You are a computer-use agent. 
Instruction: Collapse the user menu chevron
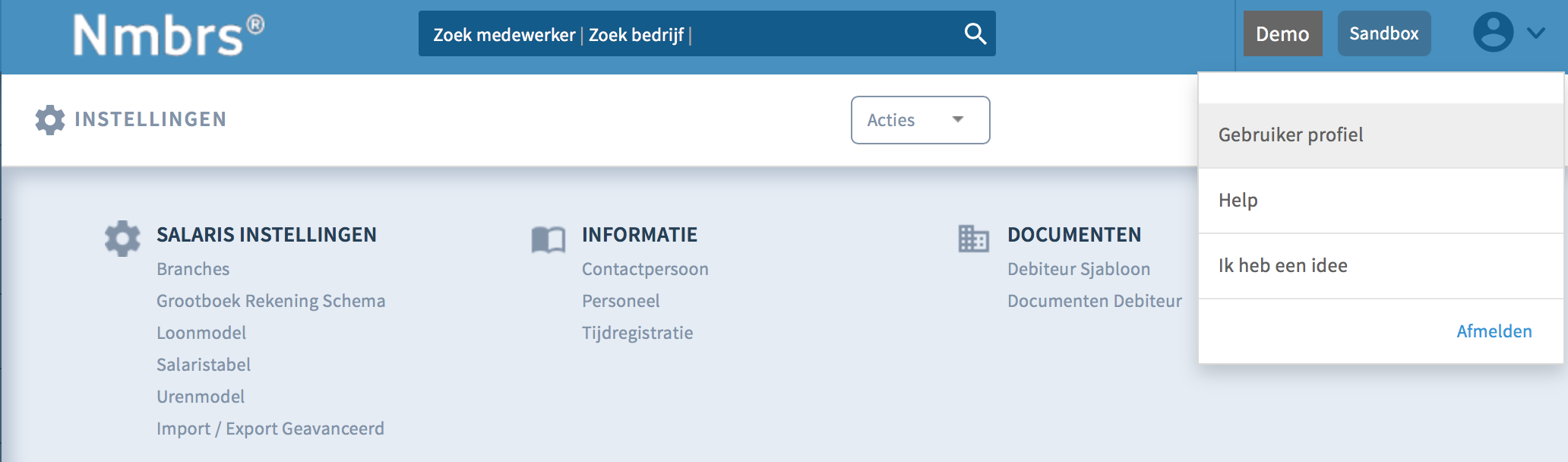[x=1536, y=33]
